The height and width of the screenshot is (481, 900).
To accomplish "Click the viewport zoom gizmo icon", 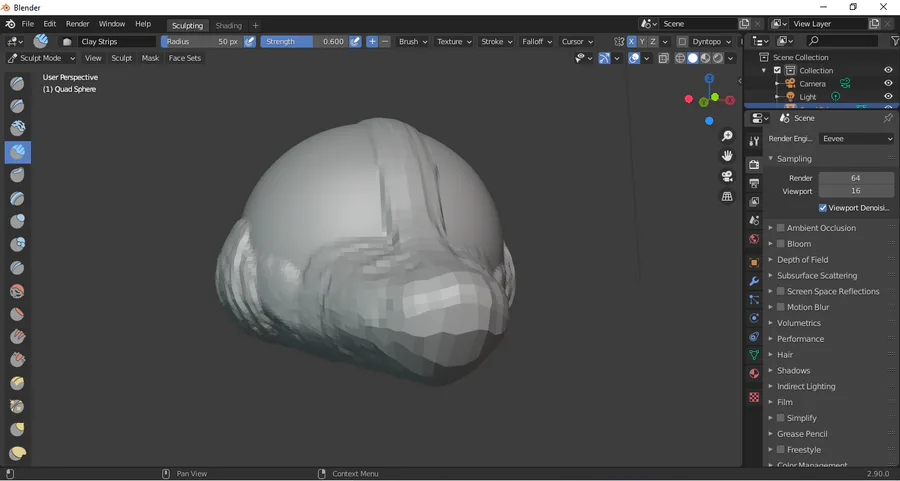I will (x=727, y=136).
